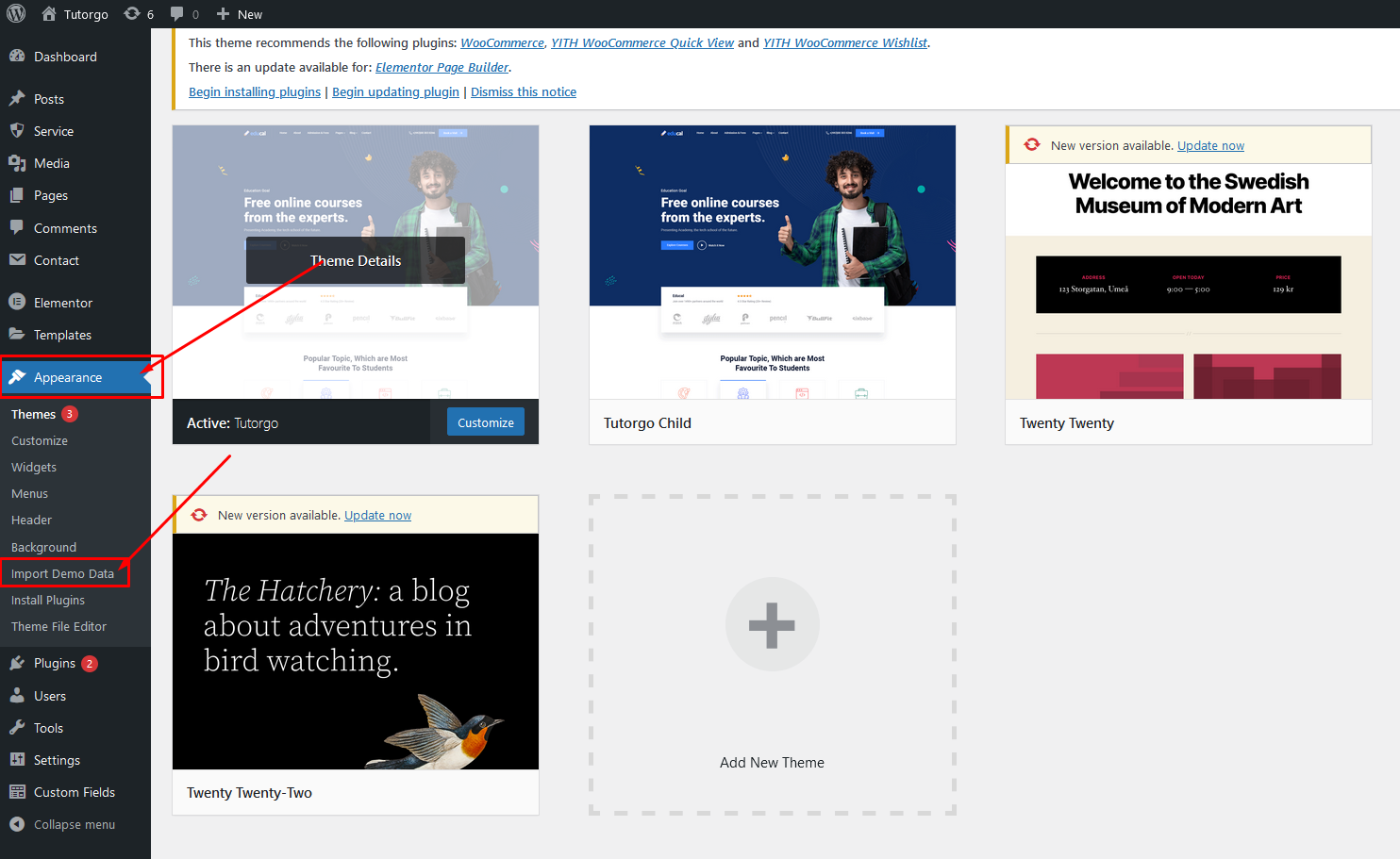Open the Customize submenu item
This screenshot has height=859, width=1400.
(40, 440)
